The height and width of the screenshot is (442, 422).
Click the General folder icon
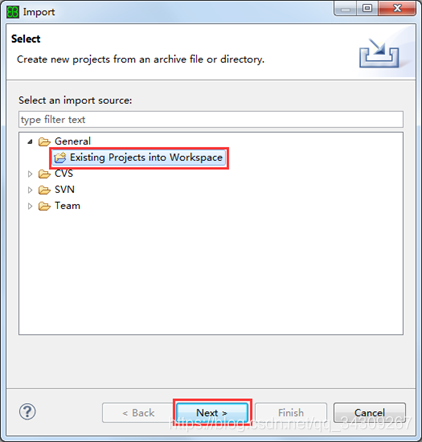[44, 142]
